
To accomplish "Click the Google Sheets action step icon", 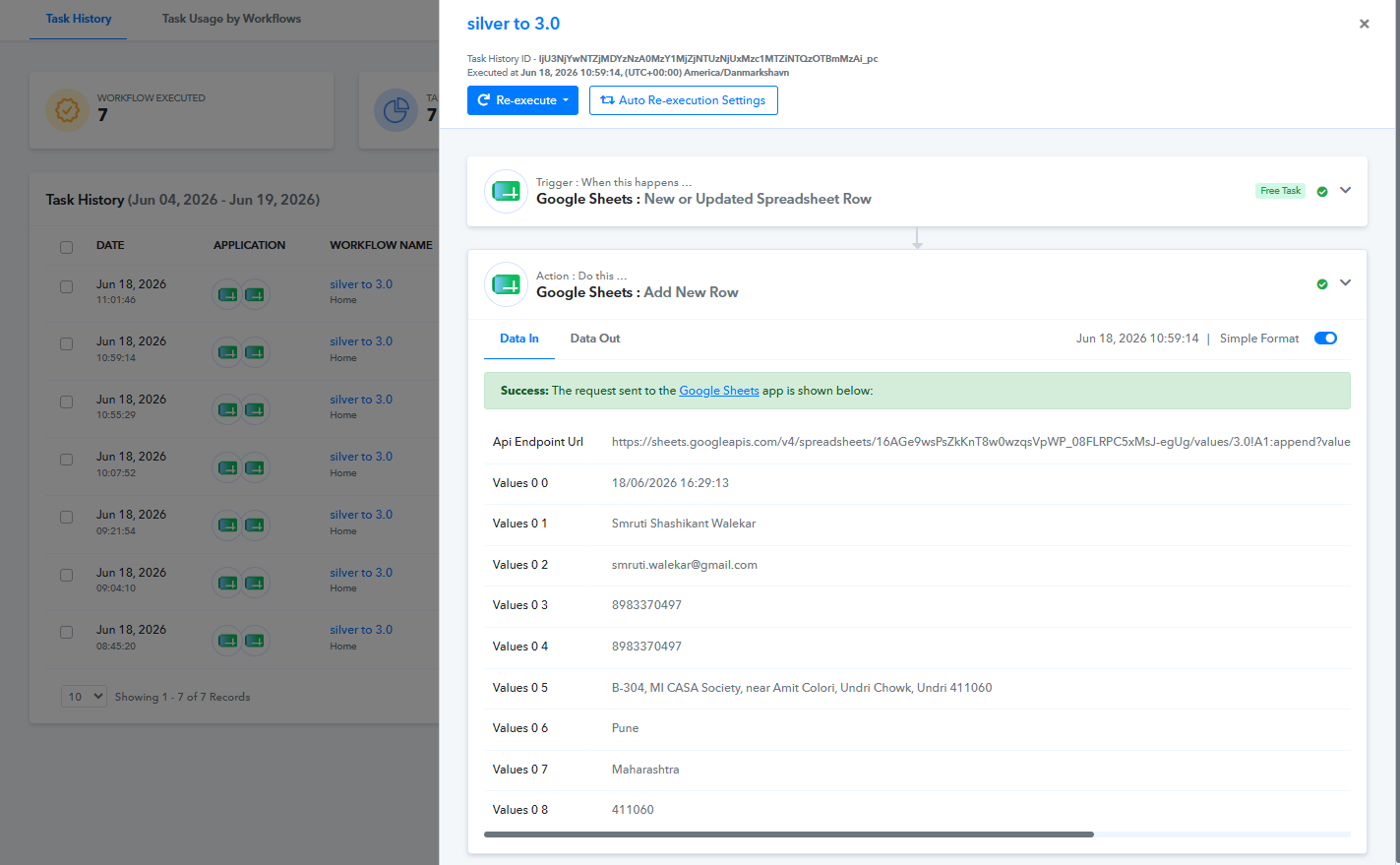I will coord(506,284).
